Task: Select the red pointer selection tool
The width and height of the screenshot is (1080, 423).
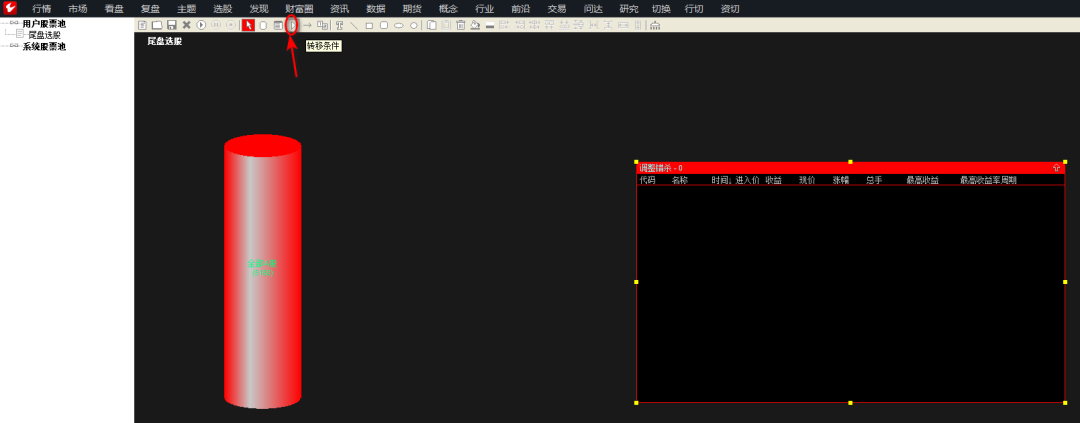Action: (x=249, y=25)
